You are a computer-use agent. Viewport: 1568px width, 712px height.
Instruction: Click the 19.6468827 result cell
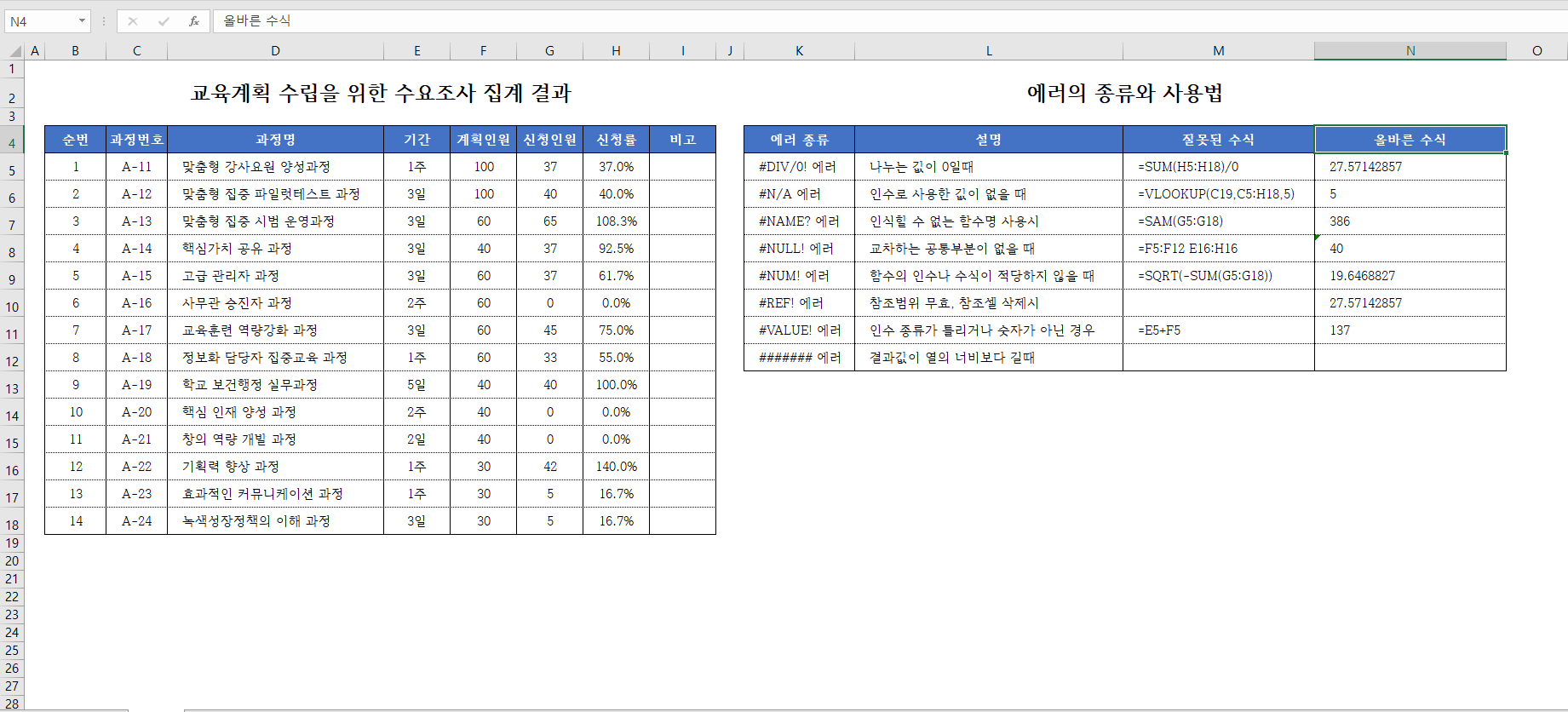coord(1410,276)
